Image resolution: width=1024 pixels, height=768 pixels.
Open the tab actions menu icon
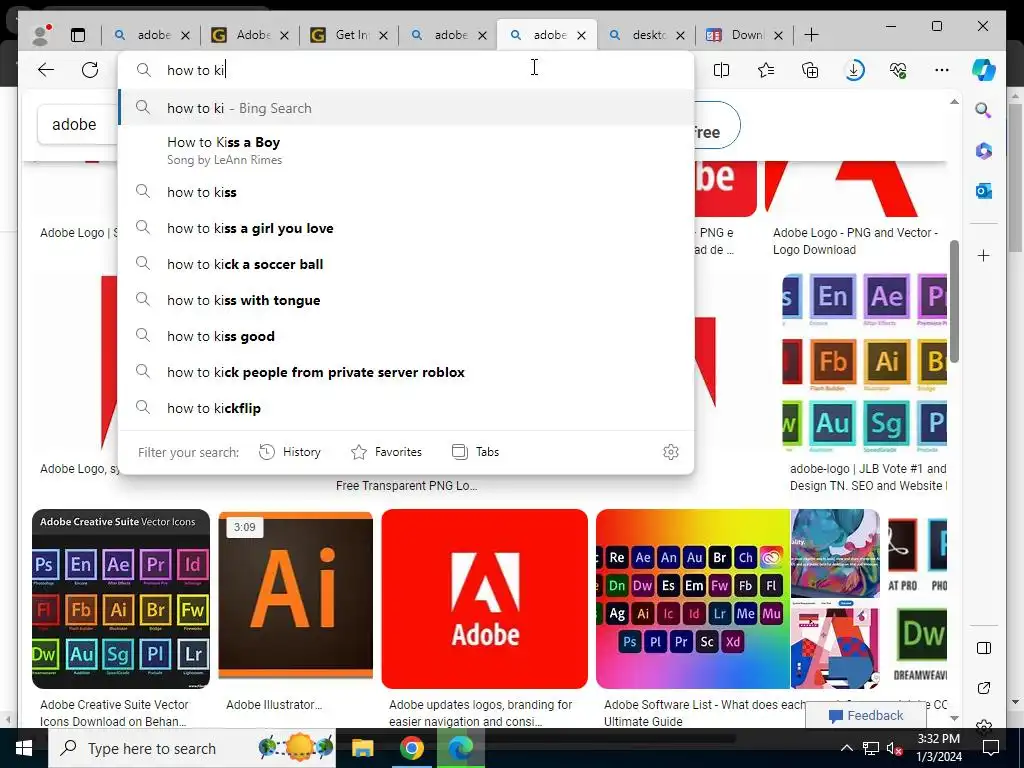pos(78,35)
